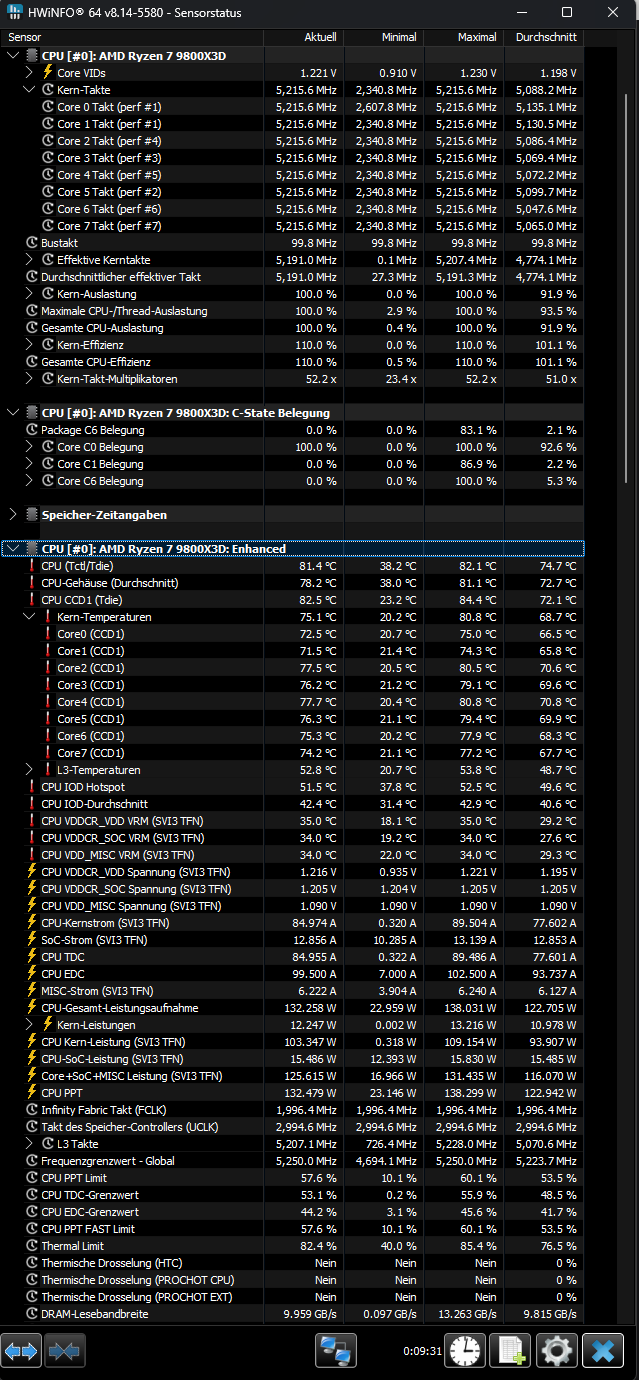Open sensor settings gear icon

point(557,1351)
